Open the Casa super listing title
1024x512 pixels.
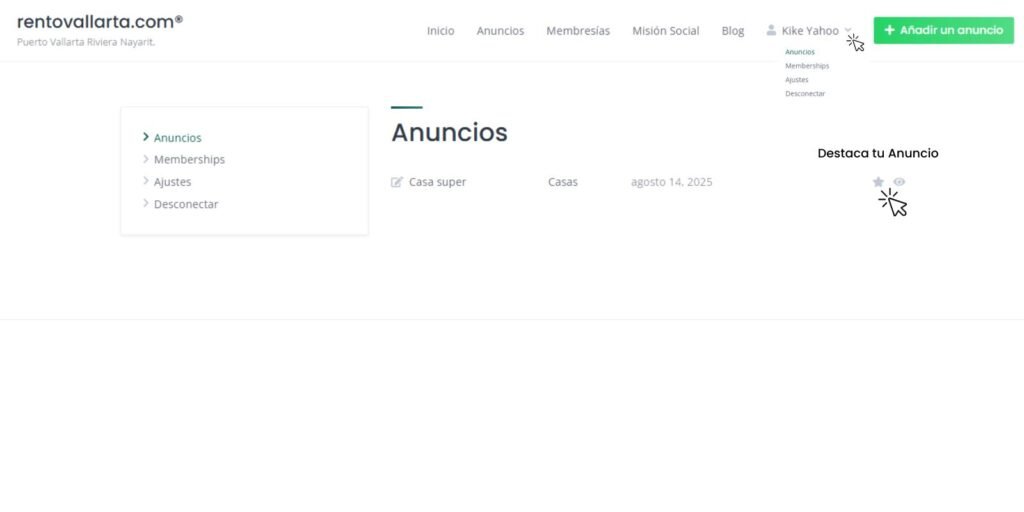point(437,182)
